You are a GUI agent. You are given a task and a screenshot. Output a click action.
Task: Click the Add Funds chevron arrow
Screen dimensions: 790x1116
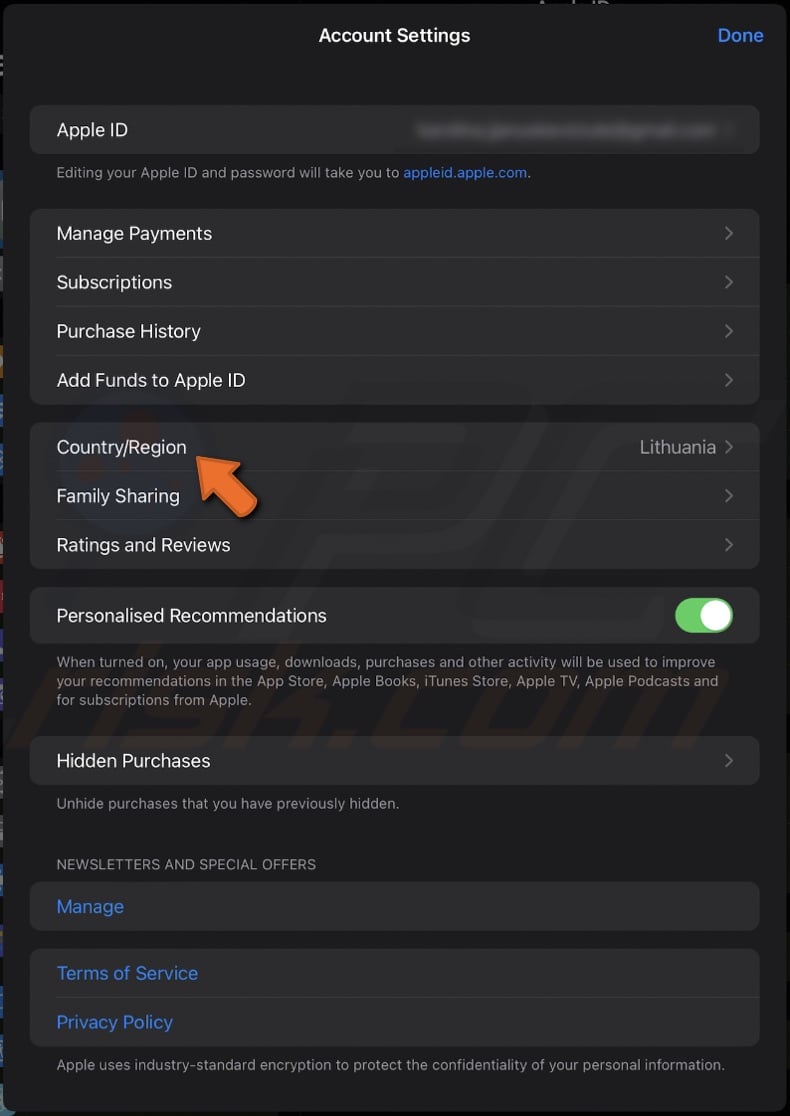[728, 380]
